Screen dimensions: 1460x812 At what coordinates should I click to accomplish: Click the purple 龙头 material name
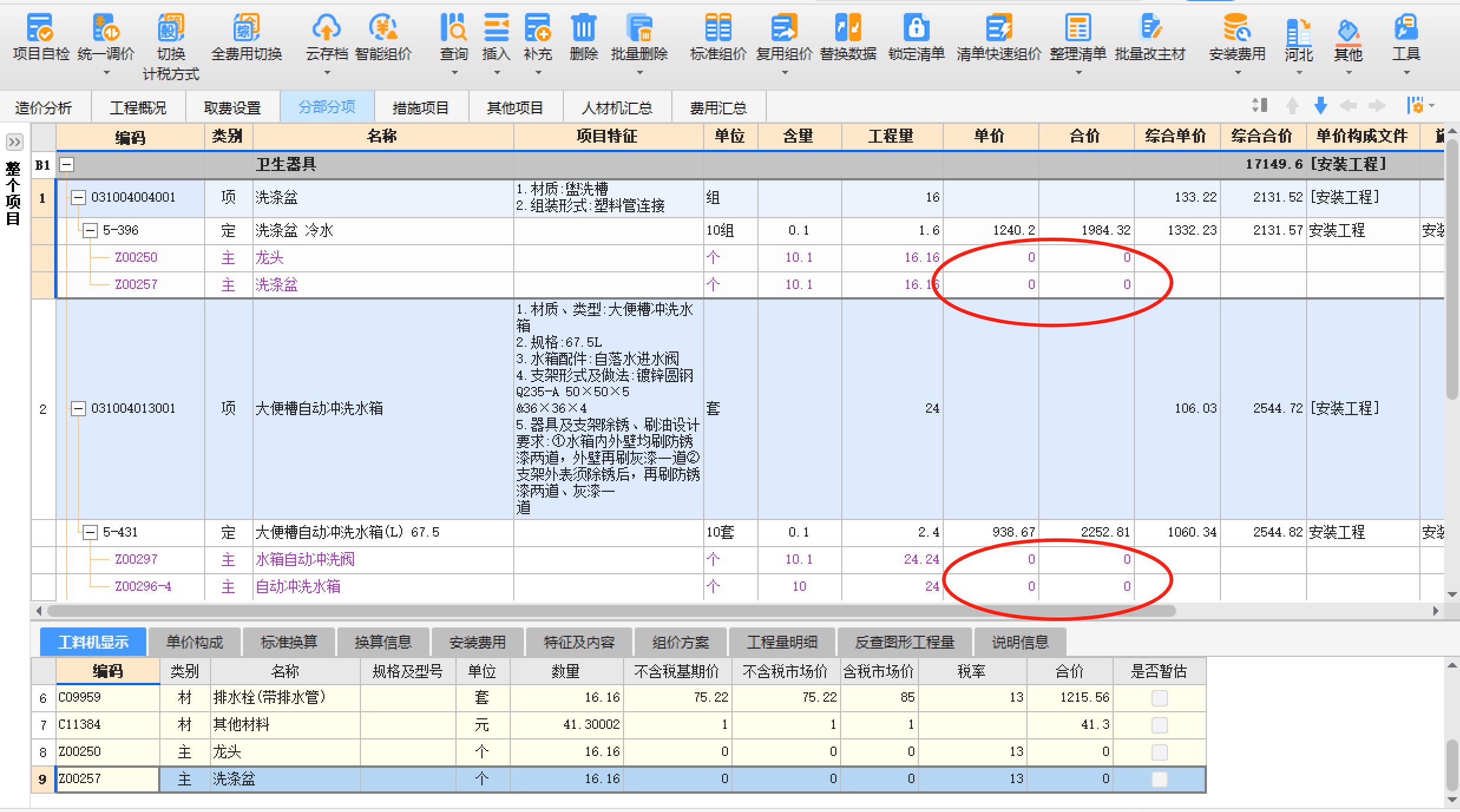click(x=270, y=258)
